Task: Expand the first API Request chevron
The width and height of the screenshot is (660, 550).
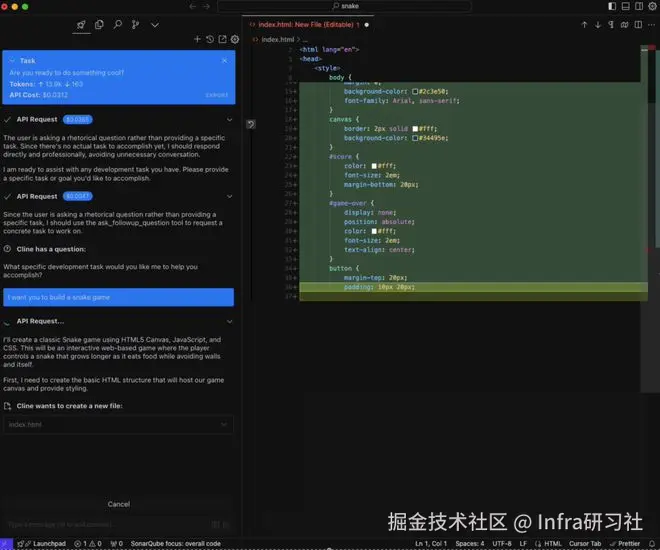Action: tap(229, 120)
